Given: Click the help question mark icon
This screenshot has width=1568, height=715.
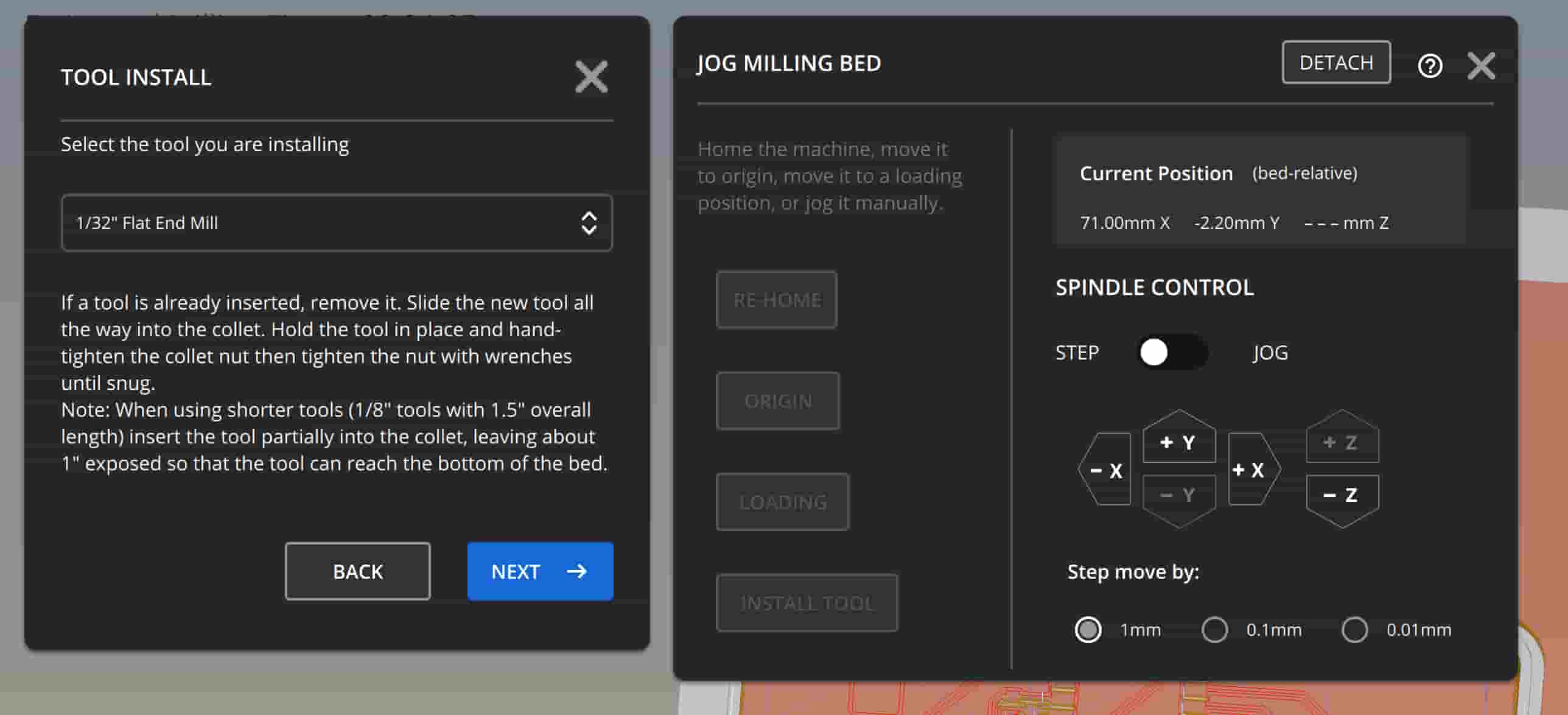Looking at the screenshot, I should 1429,65.
